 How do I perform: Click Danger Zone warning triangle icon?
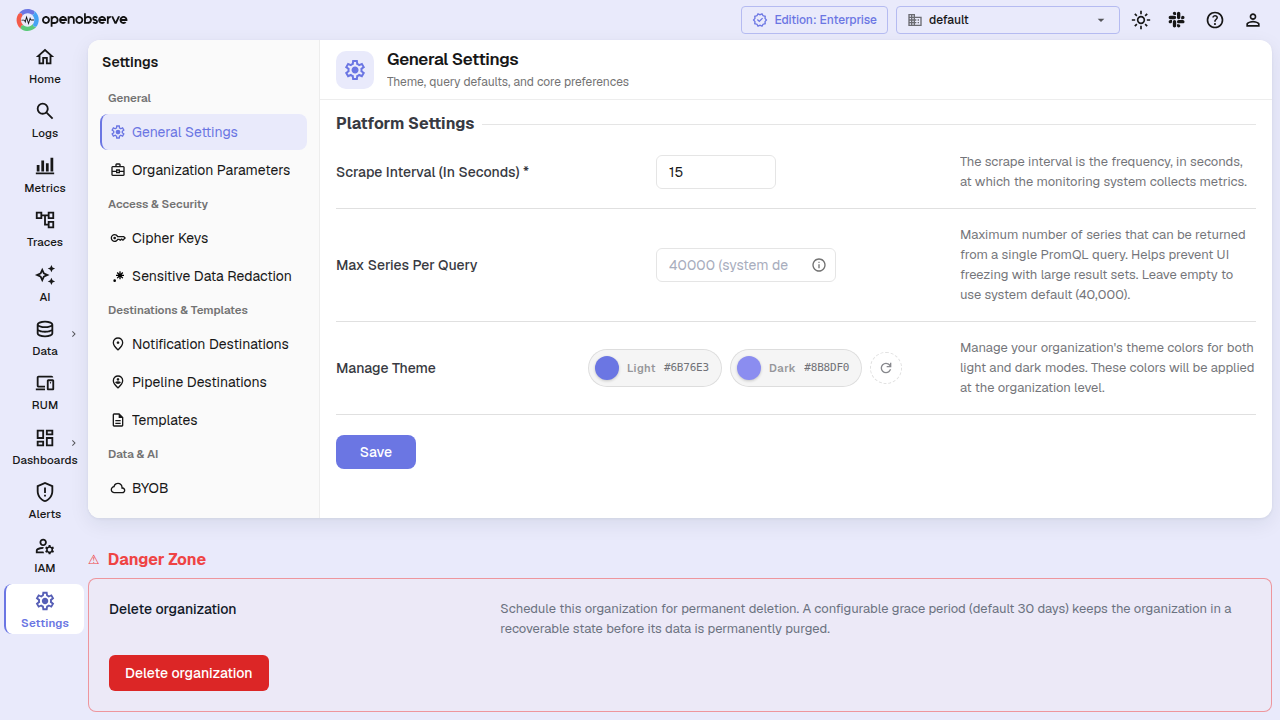[x=94, y=560]
